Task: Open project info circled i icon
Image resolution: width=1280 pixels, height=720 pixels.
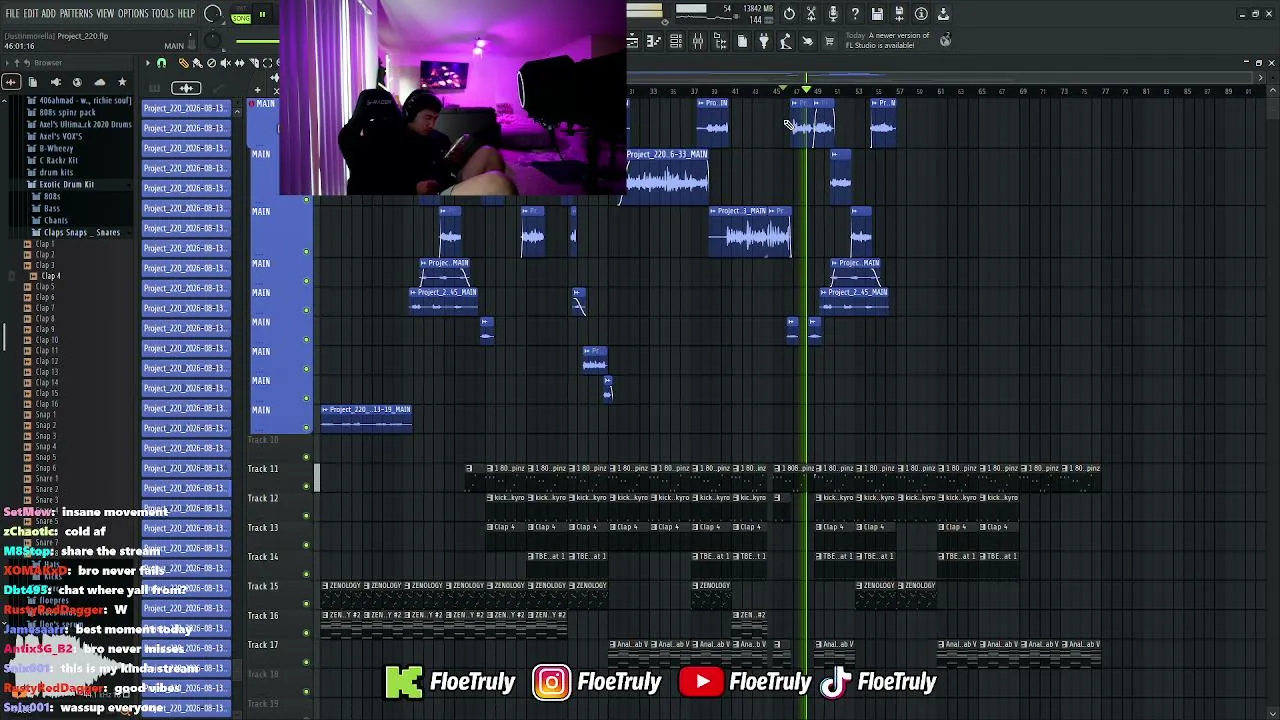Action: pos(921,14)
